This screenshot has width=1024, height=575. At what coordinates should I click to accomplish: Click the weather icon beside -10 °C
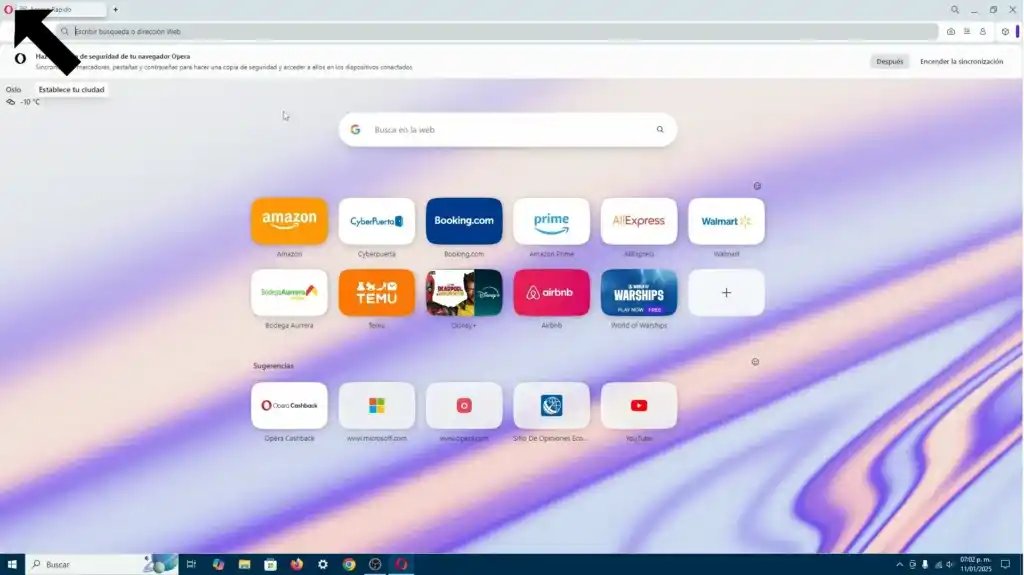coord(10,102)
